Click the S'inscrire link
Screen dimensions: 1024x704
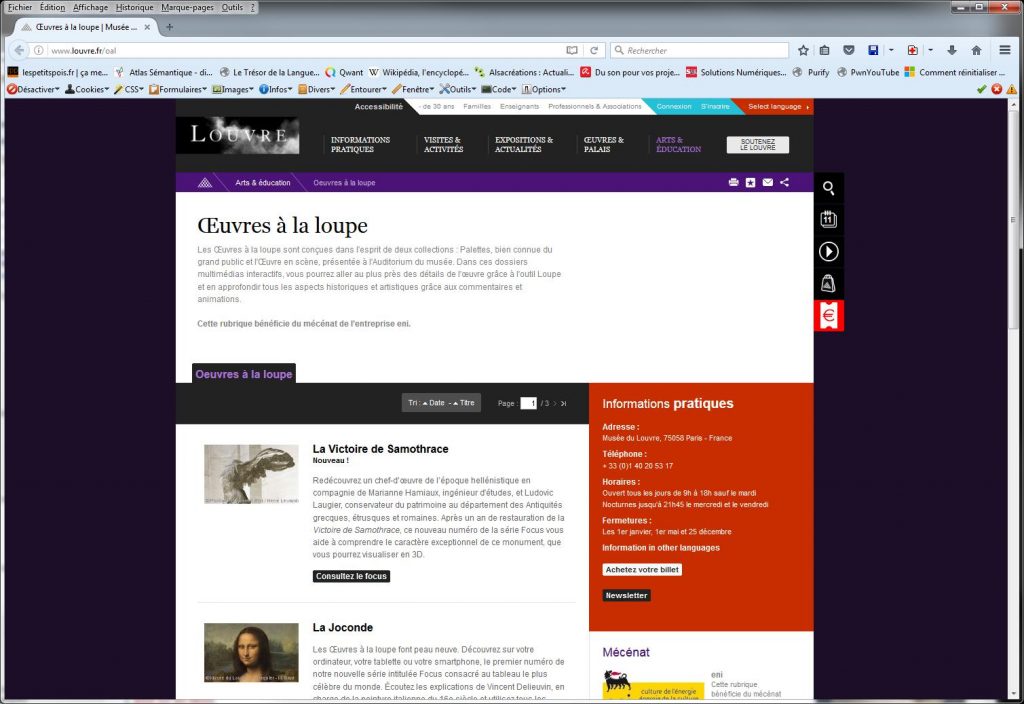tap(715, 106)
